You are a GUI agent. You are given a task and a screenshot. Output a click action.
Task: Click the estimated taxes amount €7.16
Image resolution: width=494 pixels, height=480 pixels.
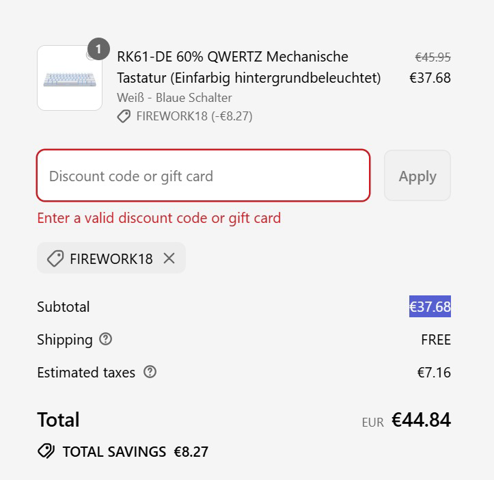434,372
